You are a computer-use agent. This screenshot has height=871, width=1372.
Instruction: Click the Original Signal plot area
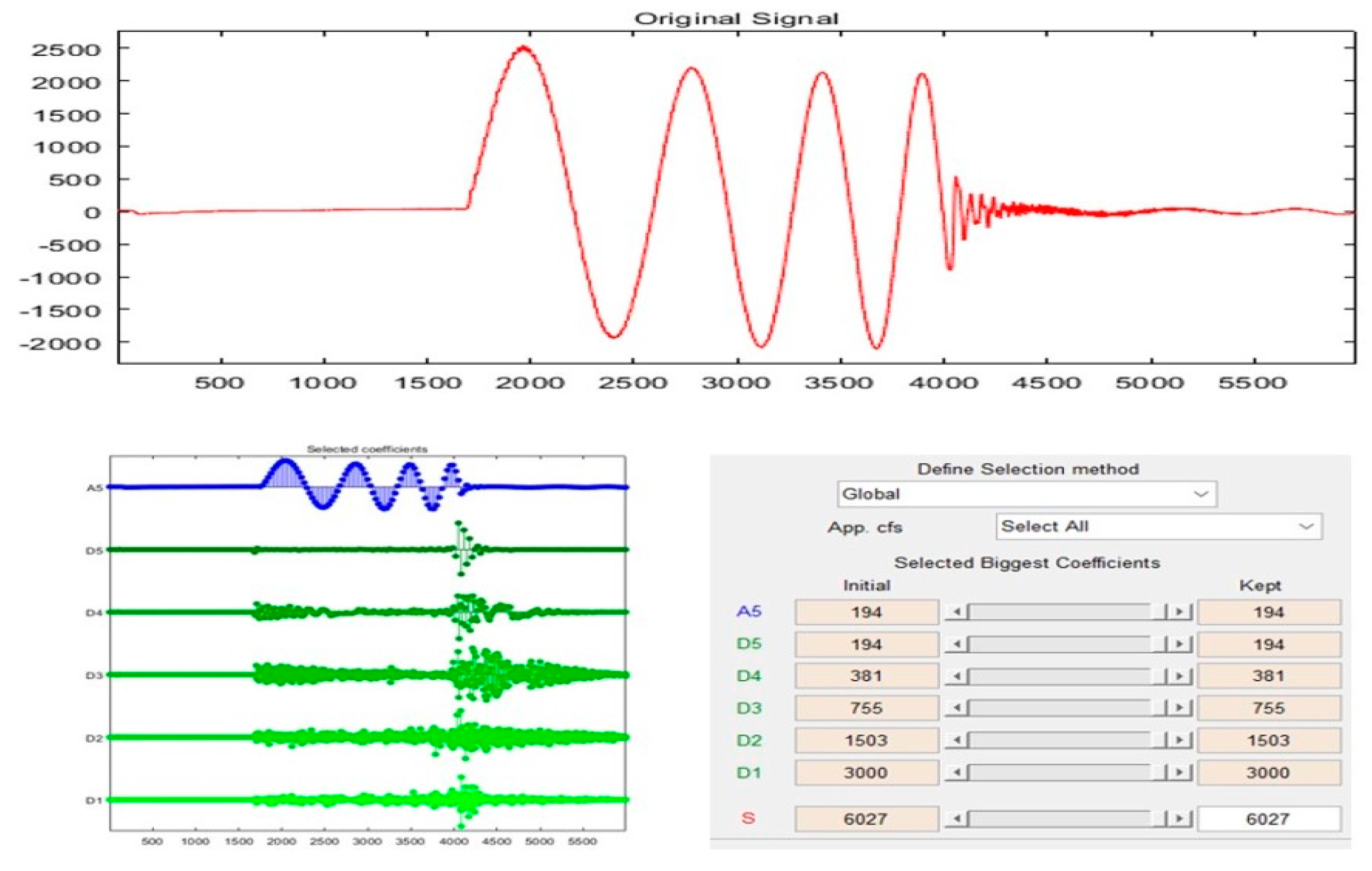(x=736, y=197)
